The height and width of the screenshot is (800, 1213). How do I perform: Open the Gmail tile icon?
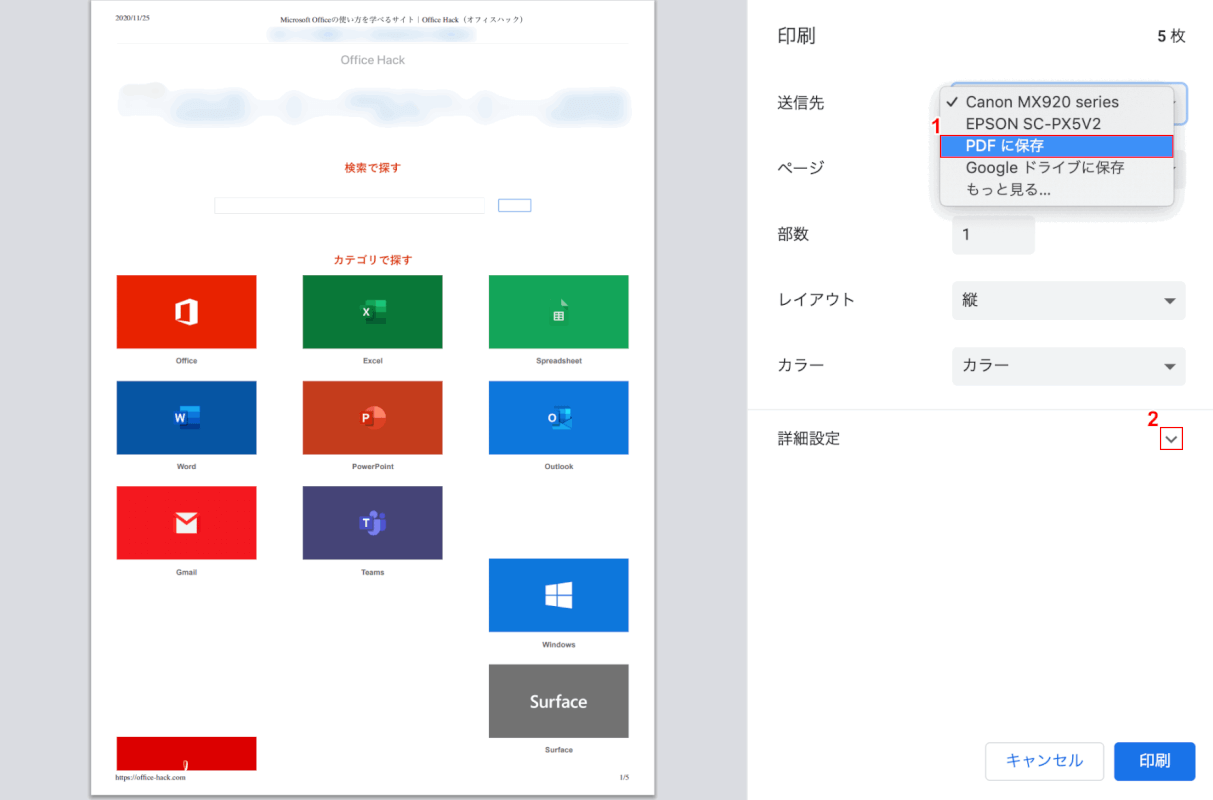186,522
